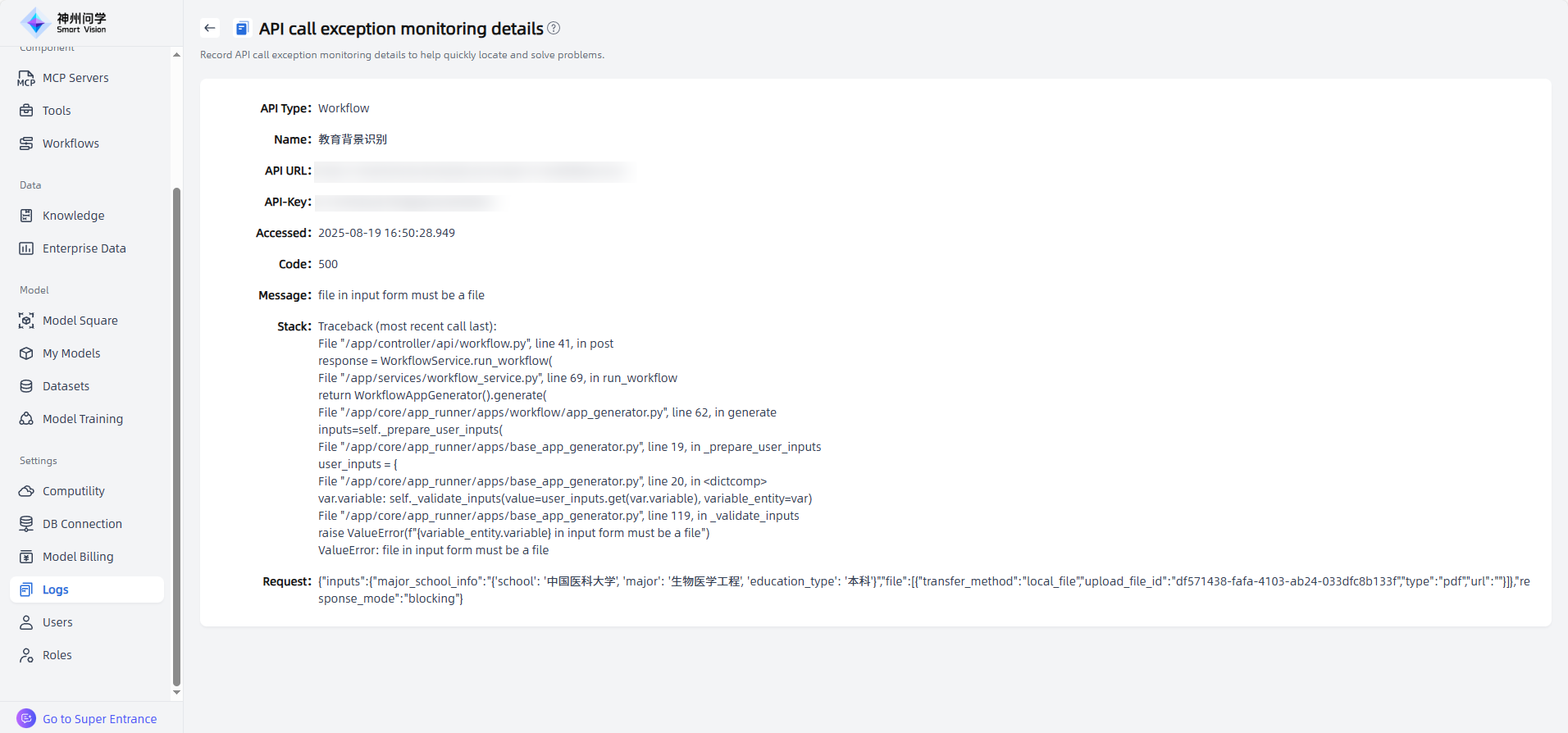1568x733 pixels.
Task: Click the Super Entrance purple icon
Action: click(26, 718)
